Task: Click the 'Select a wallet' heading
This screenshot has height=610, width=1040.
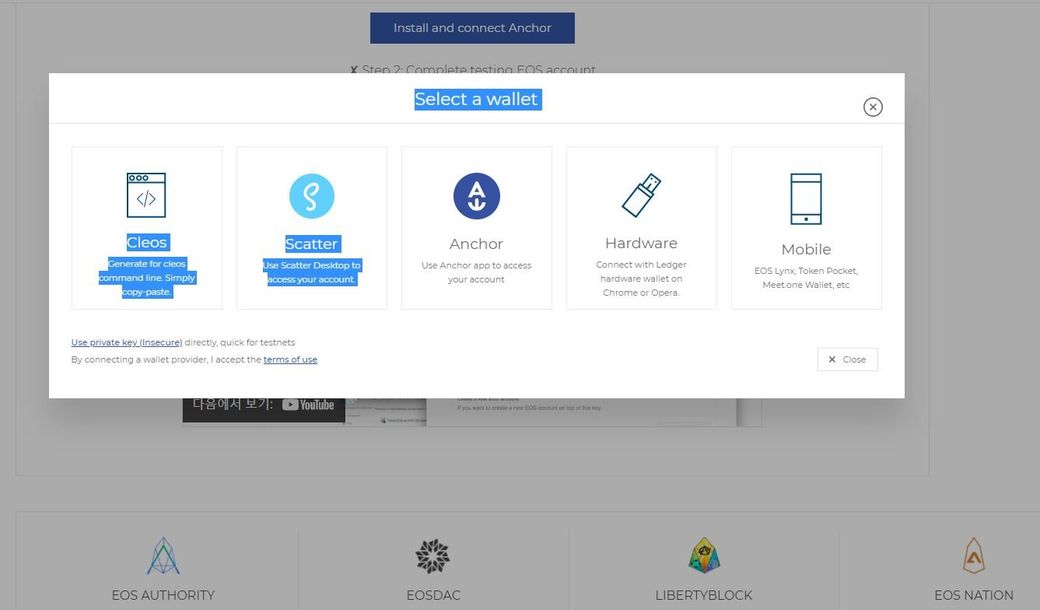Action: point(476,99)
